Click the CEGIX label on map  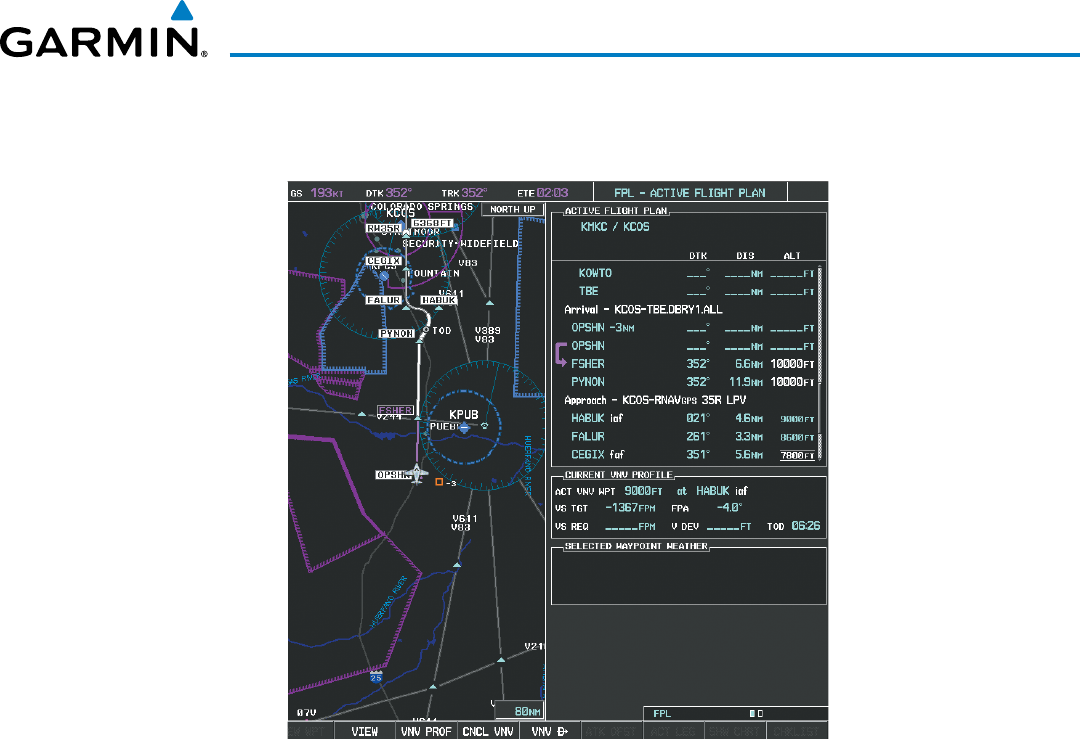(x=384, y=261)
